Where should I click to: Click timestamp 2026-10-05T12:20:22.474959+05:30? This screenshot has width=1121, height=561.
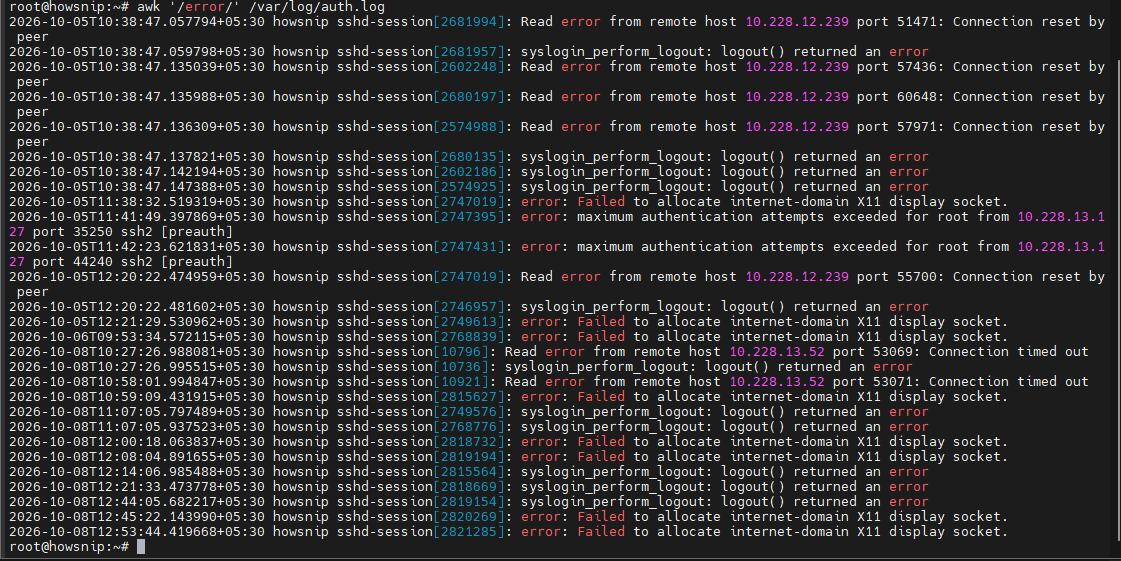[137, 277]
